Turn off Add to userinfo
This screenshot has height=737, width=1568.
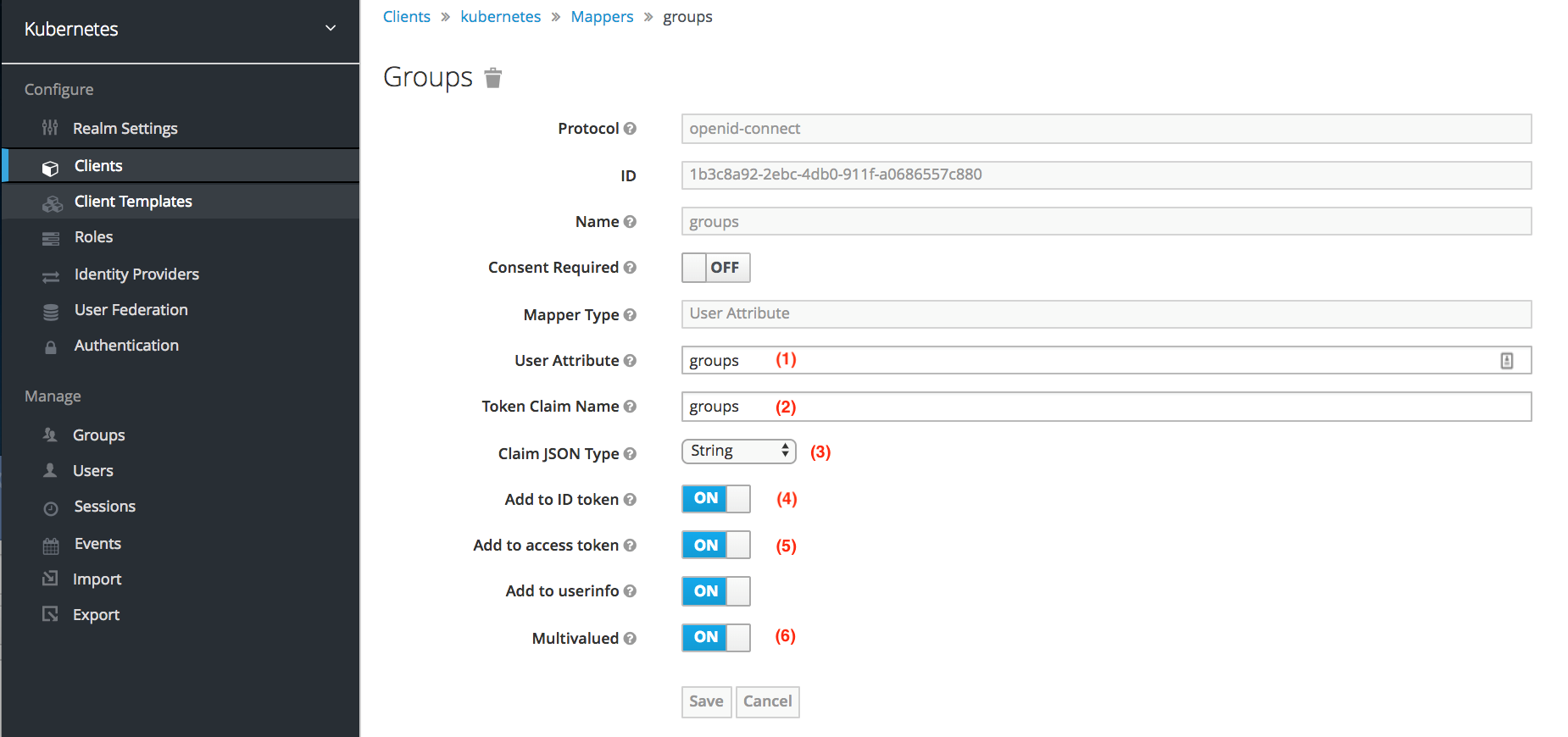pos(716,591)
